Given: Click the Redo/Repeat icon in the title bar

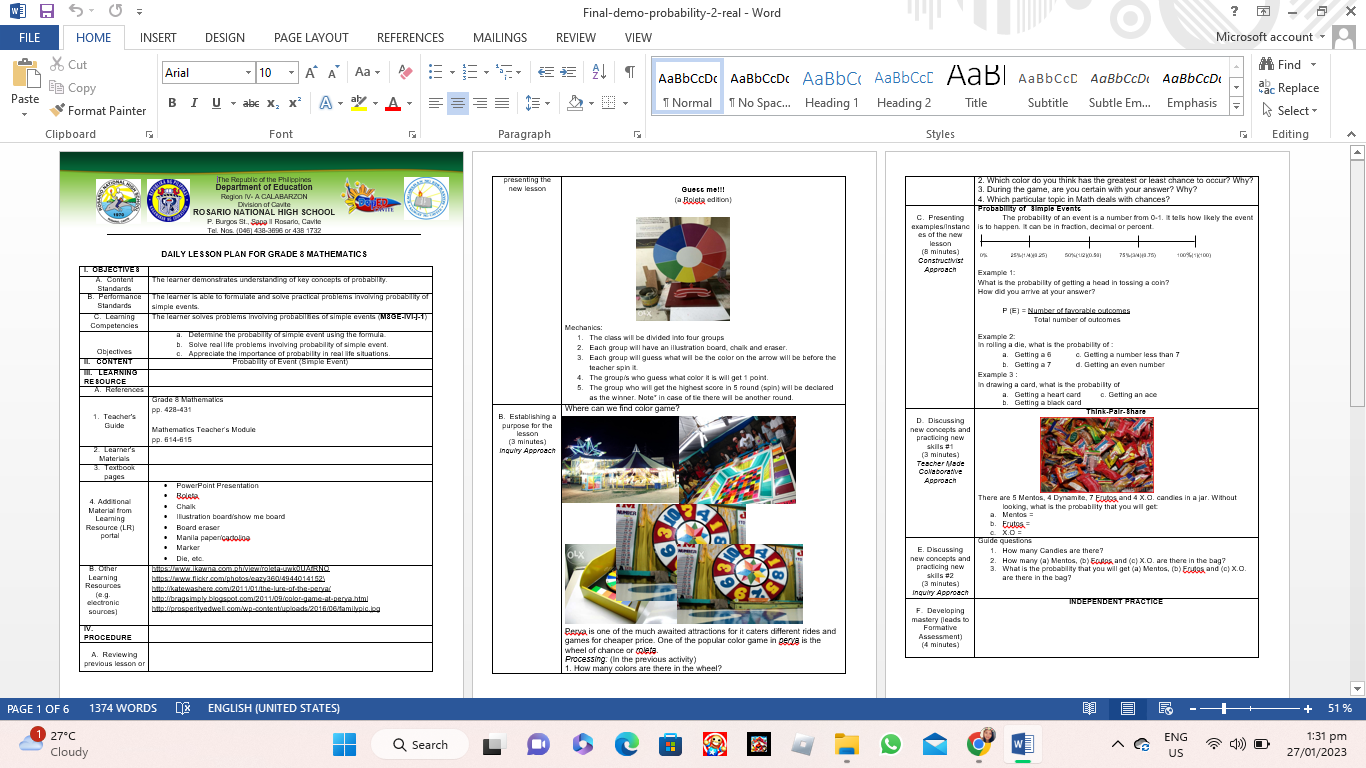Looking at the screenshot, I should click(x=115, y=12).
